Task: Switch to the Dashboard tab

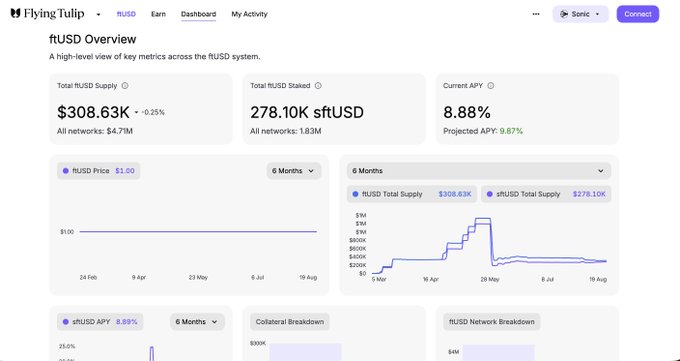Action: pos(199,14)
